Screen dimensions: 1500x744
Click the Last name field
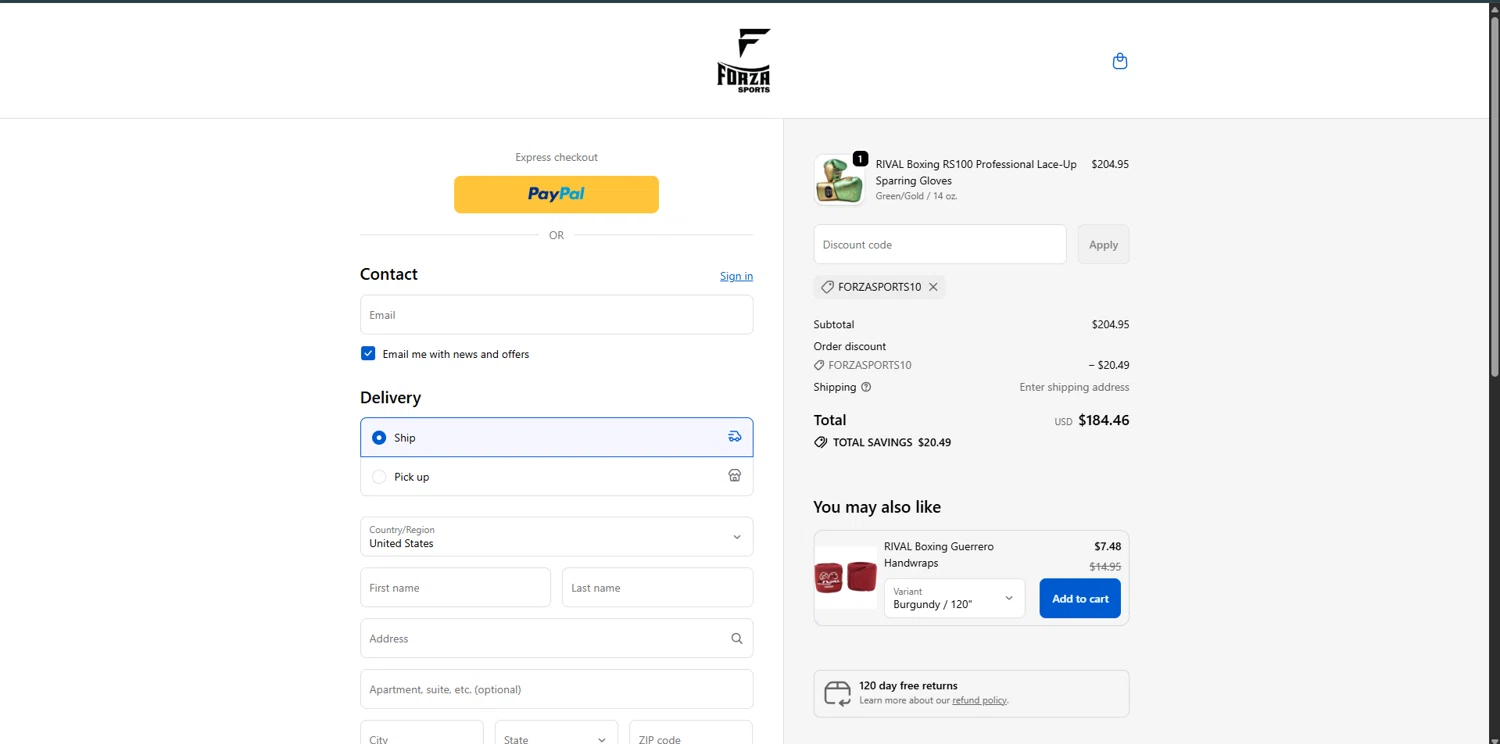tap(657, 587)
